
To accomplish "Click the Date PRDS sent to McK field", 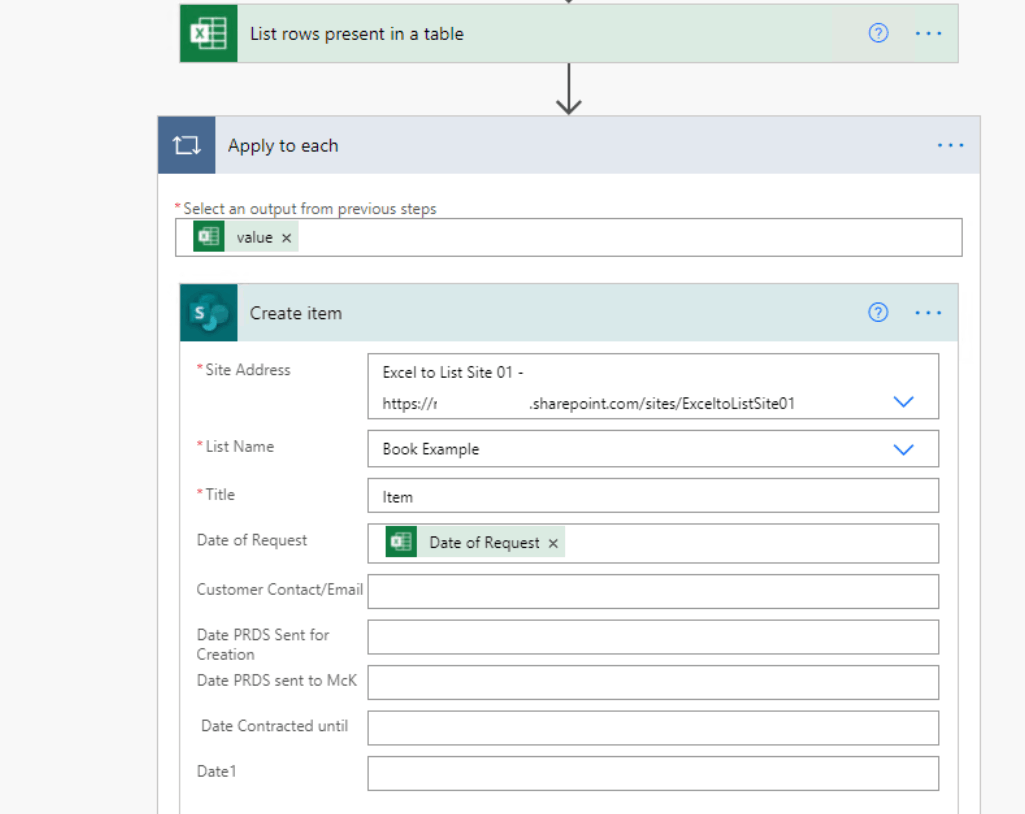I will (653, 682).
